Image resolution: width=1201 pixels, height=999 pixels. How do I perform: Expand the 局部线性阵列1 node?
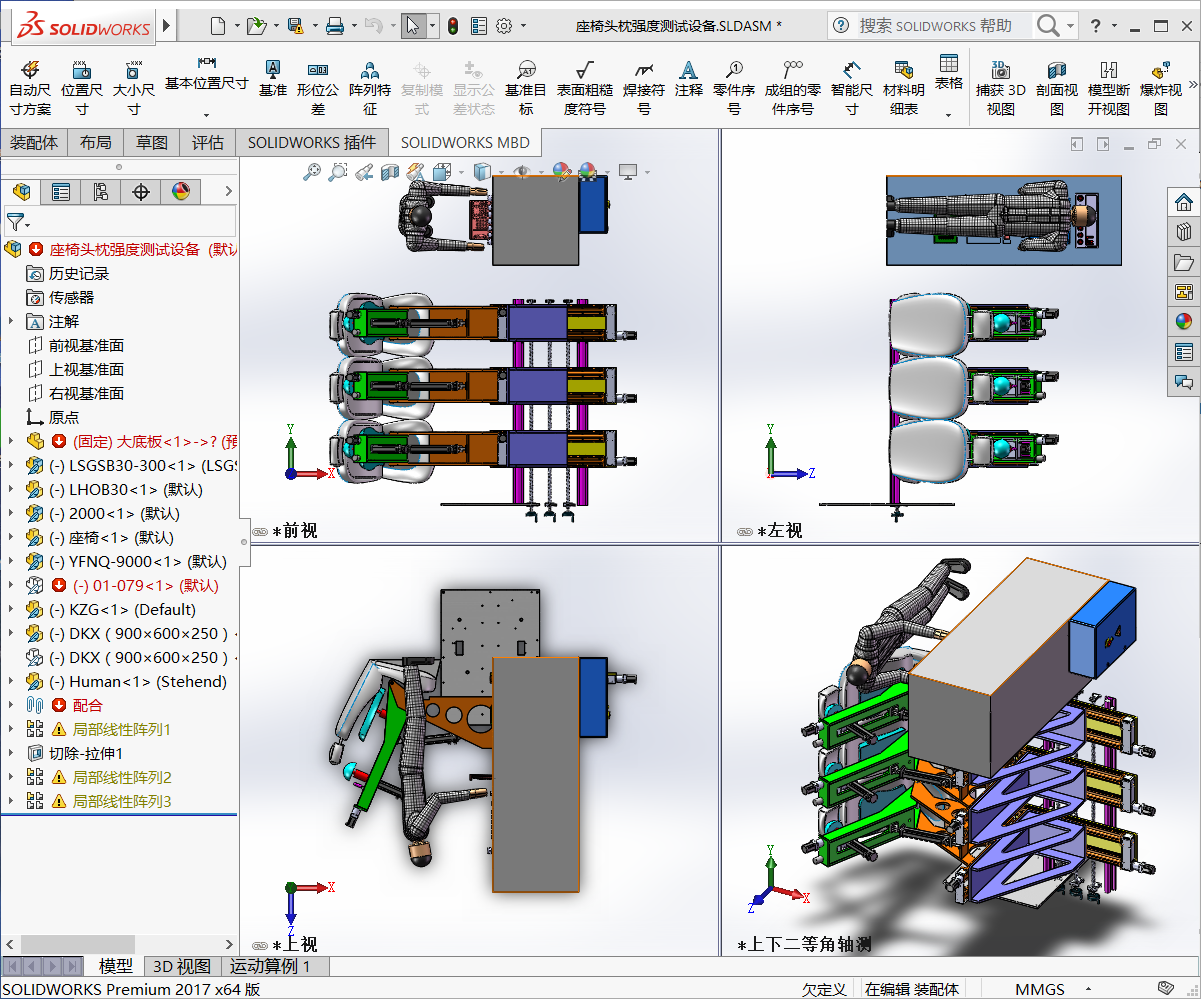(x=11, y=729)
